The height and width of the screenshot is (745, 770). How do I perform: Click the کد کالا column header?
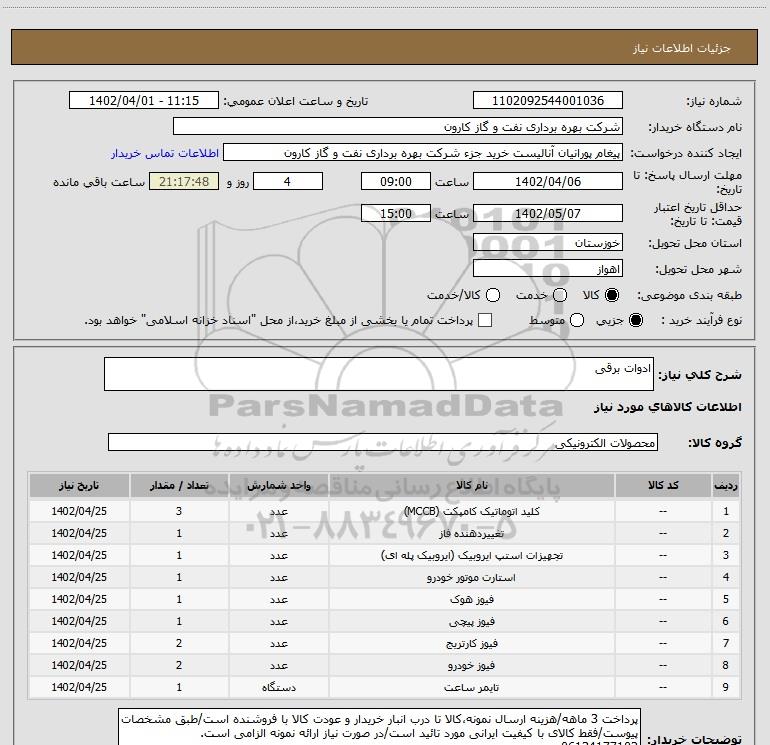[x=663, y=485]
